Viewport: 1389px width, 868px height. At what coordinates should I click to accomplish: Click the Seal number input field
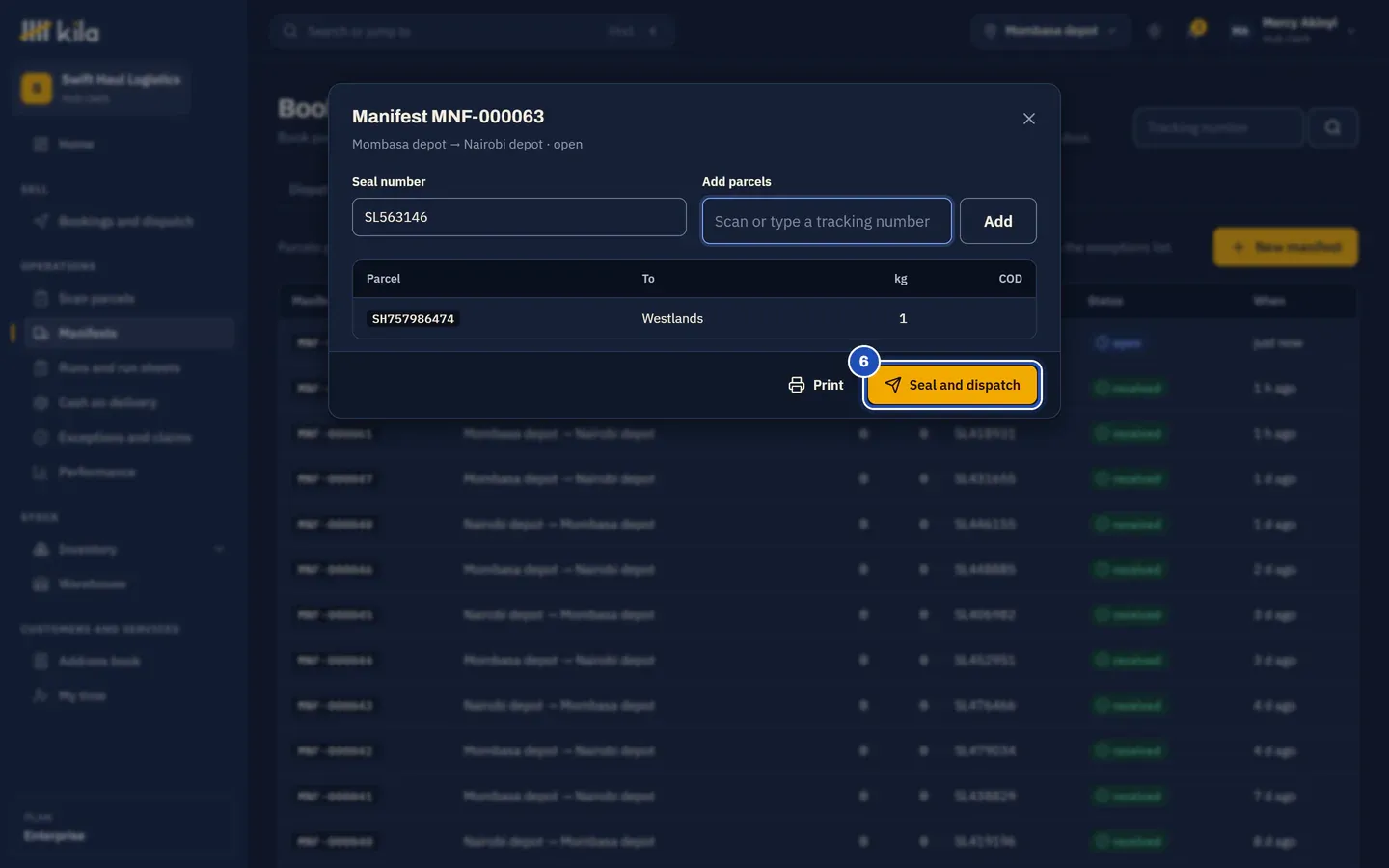pos(519,217)
